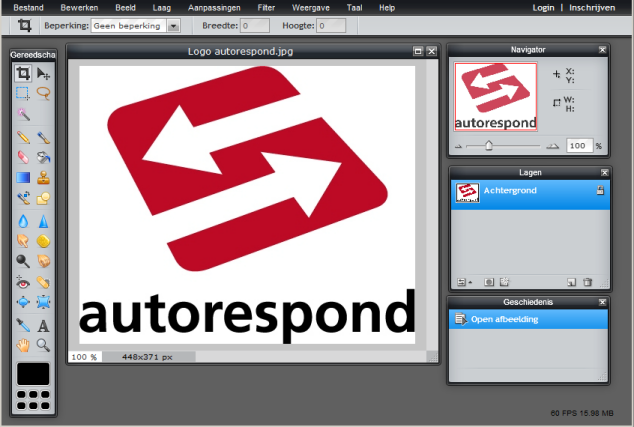This screenshot has height=427, width=634.
Task: Select the Shape drawing tool
Action: (43, 198)
